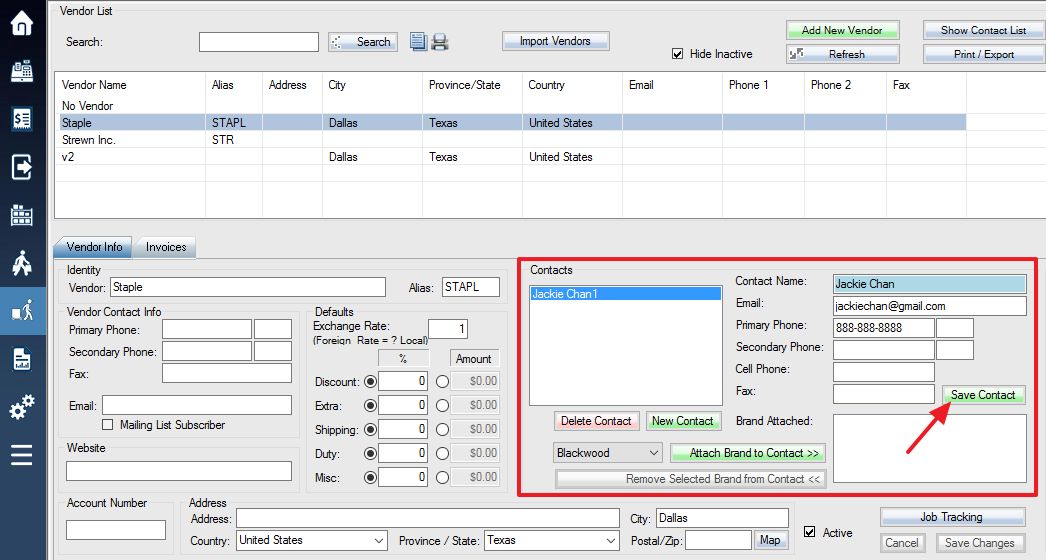This screenshot has height=560, width=1046.
Task: Open the reports document sidebar icon
Action: pyautogui.click(x=22, y=359)
